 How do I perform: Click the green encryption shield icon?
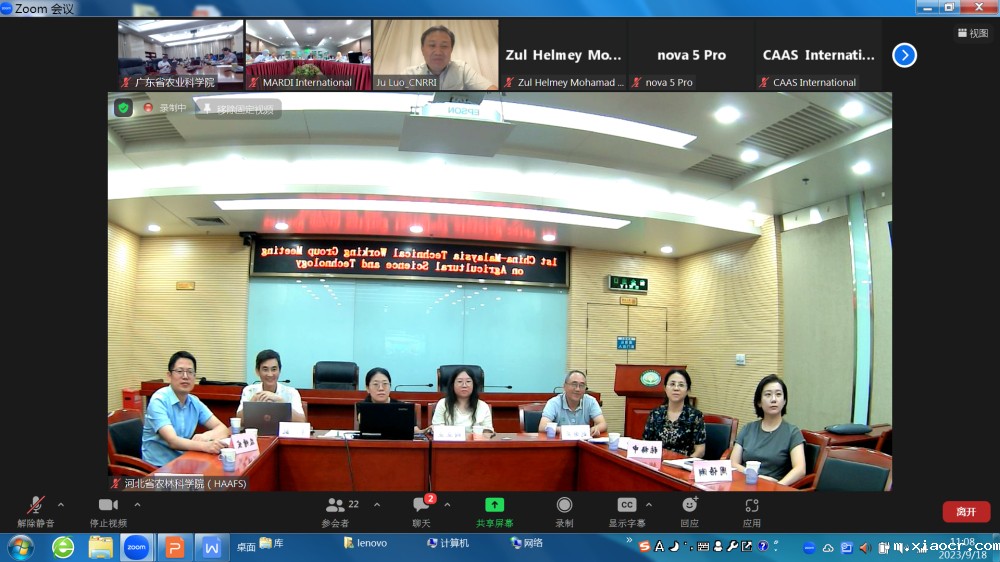pyautogui.click(x=123, y=108)
